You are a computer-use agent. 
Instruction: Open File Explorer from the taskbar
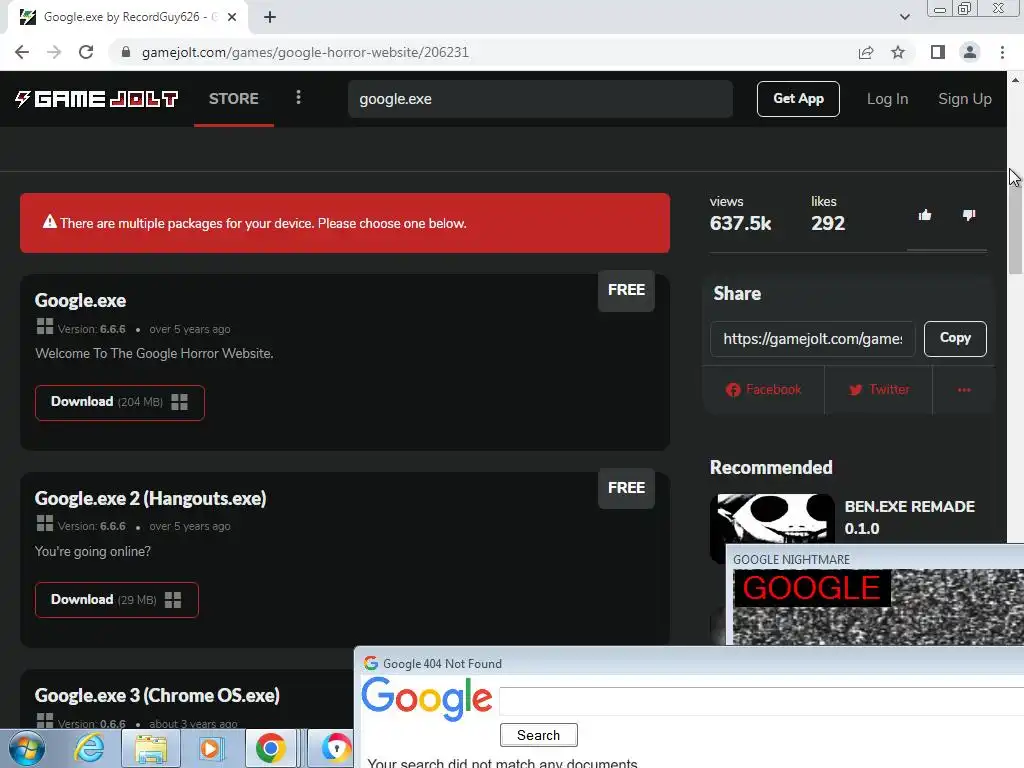tap(151, 748)
